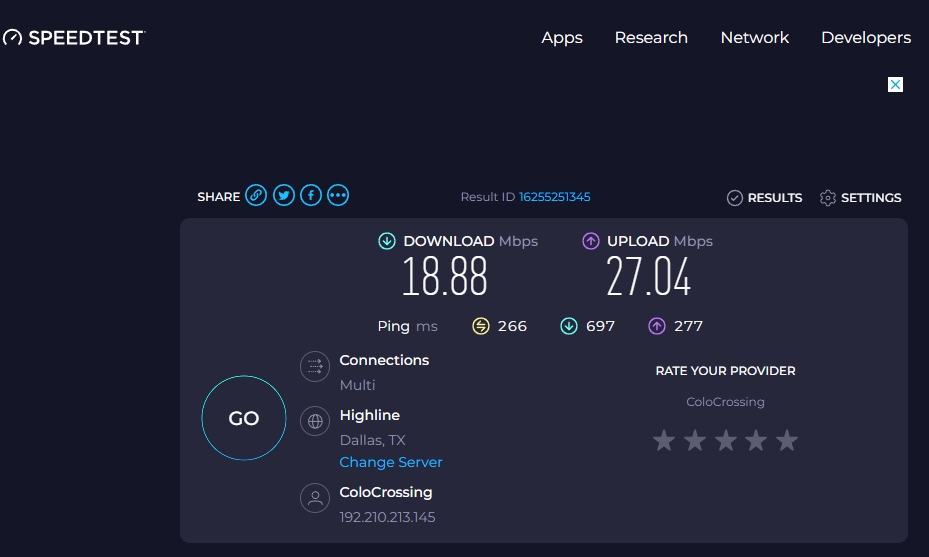Rate provider three stars
Screen dimensions: 929x557
726,440
